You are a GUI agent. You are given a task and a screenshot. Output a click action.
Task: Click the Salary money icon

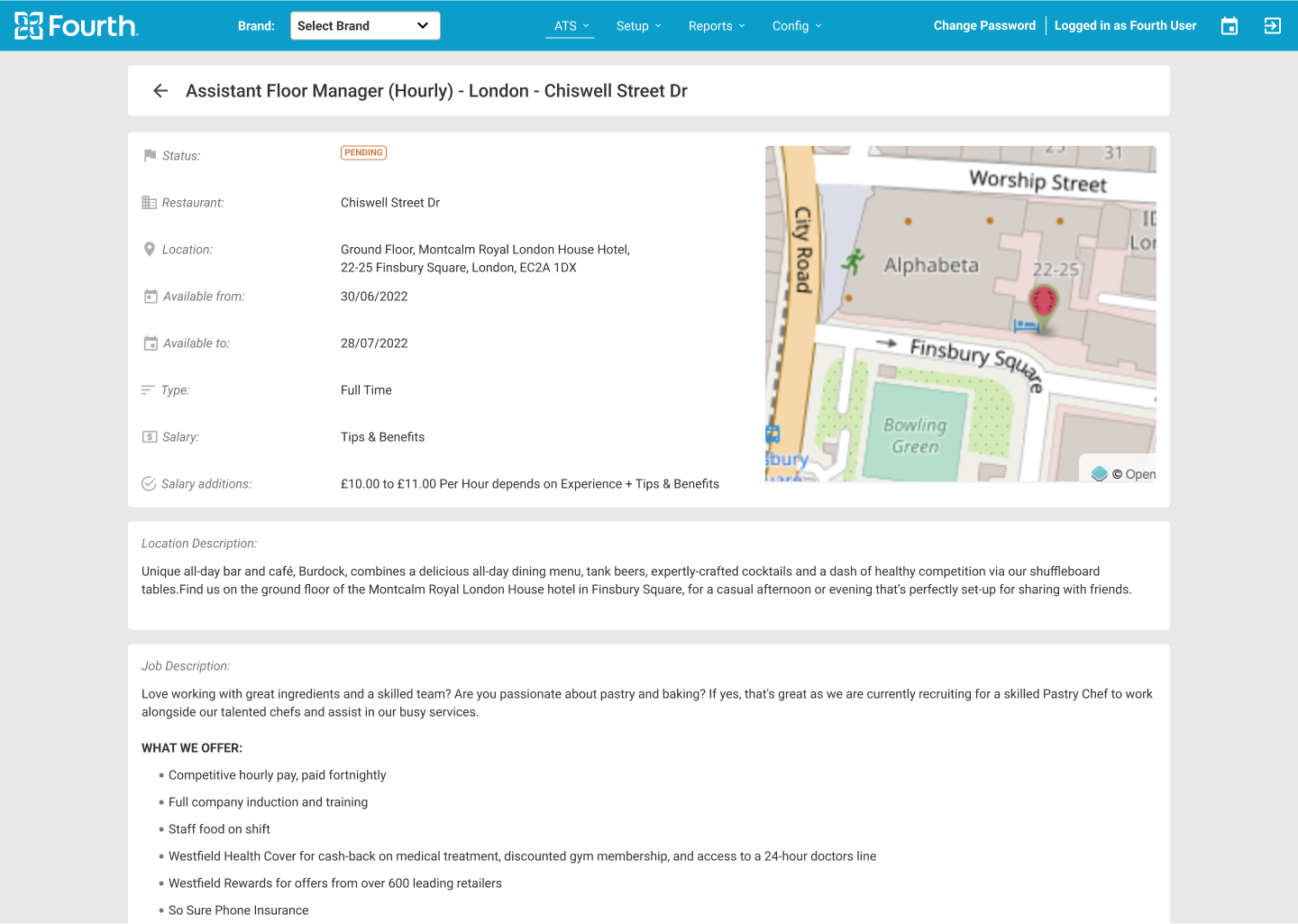click(x=150, y=437)
